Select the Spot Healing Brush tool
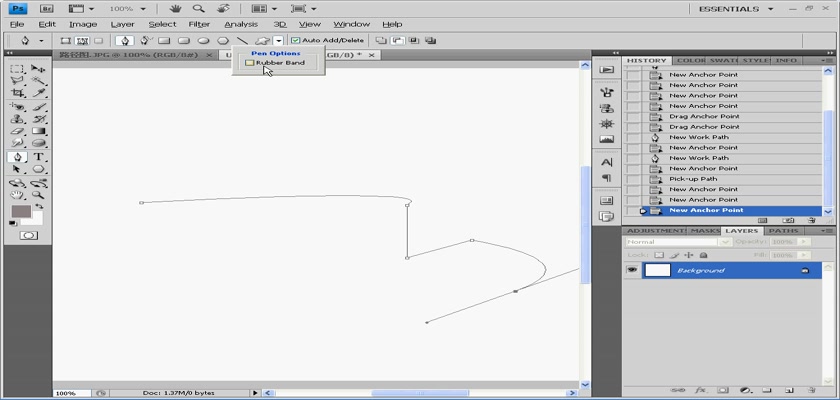The height and width of the screenshot is (400, 840). pos(18,107)
